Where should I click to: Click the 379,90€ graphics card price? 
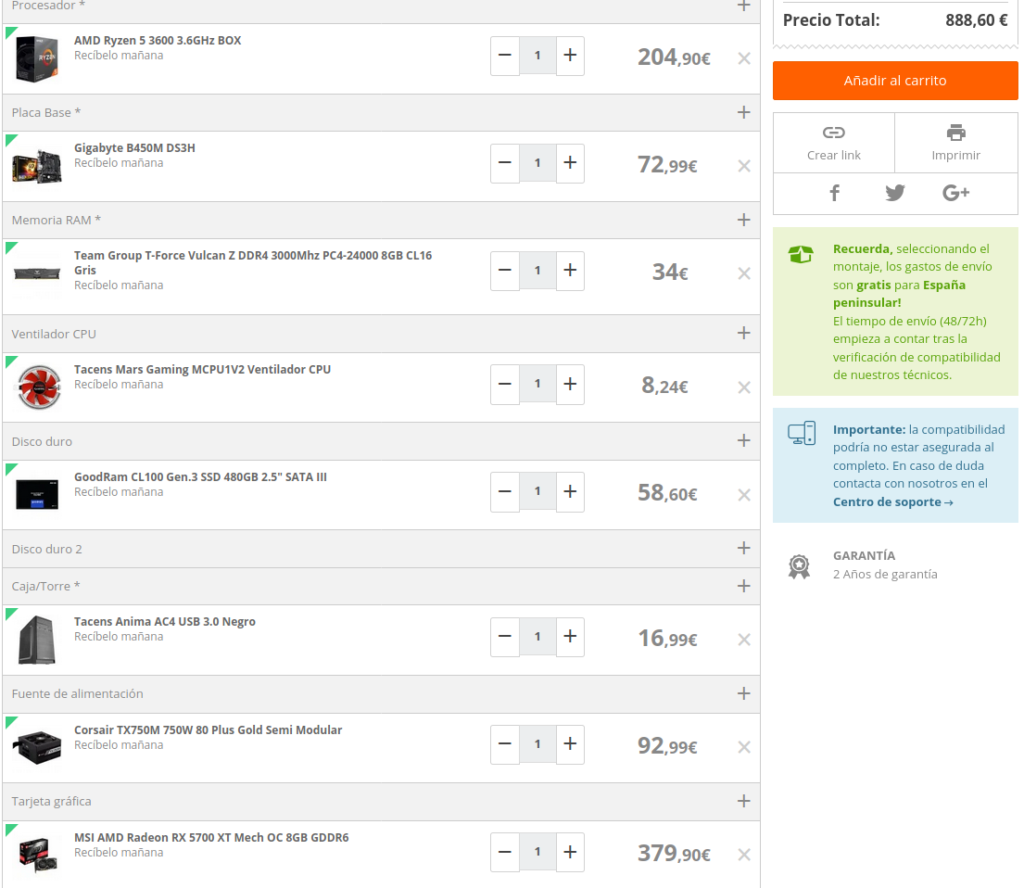[x=674, y=853]
